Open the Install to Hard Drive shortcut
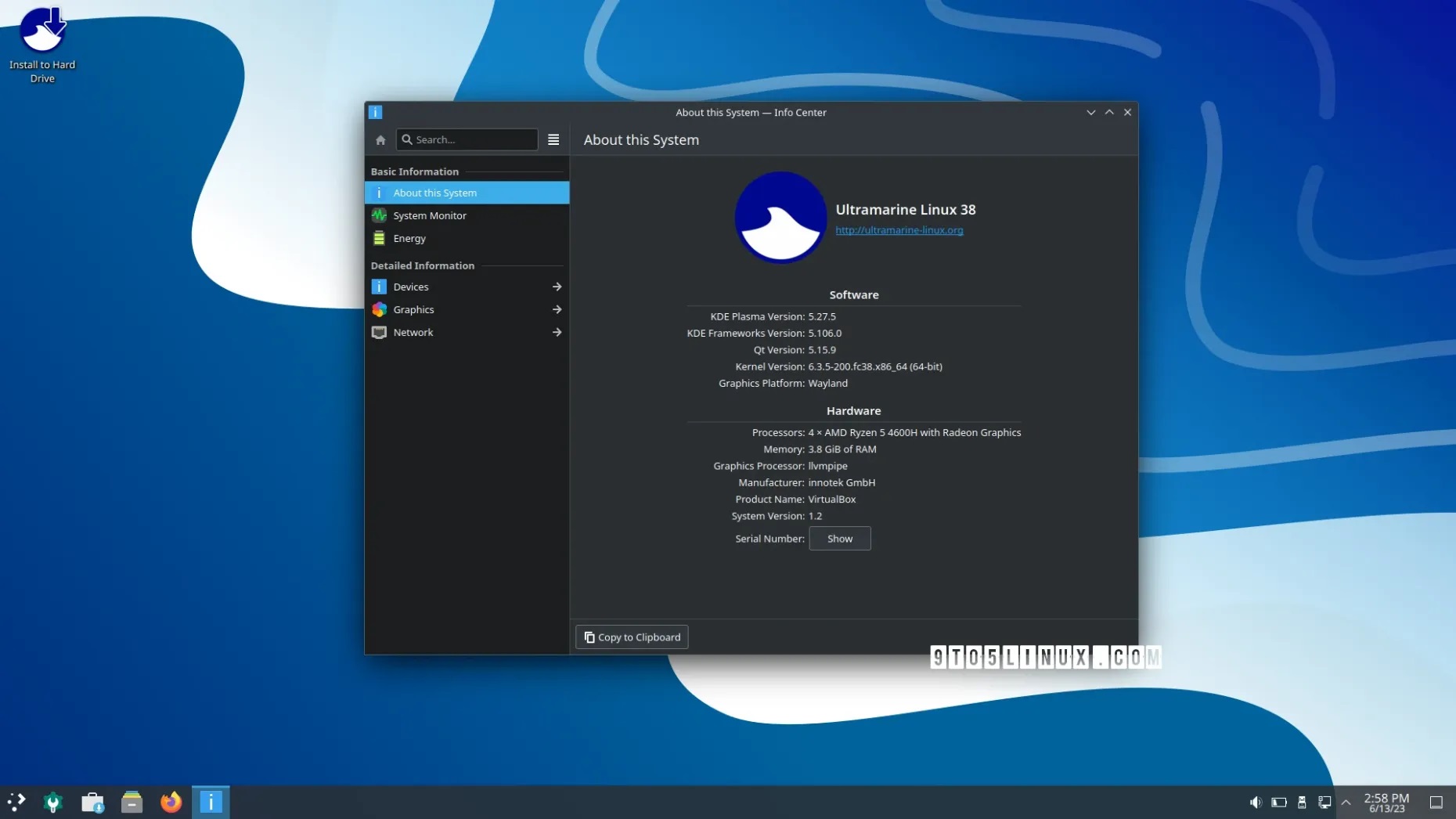 click(x=42, y=31)
